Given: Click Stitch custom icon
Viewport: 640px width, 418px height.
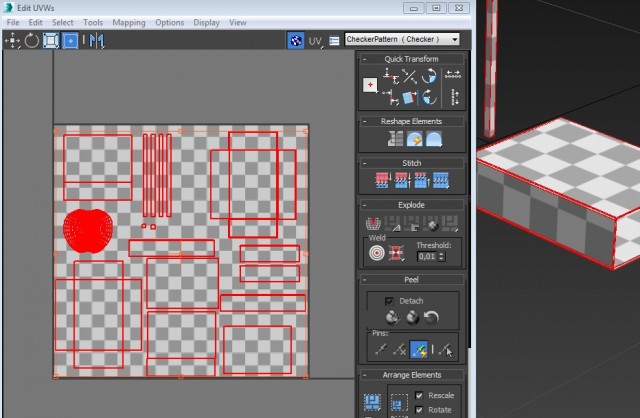Looking at the screenshot, I should pyautogui.click(x=441, y=180).
